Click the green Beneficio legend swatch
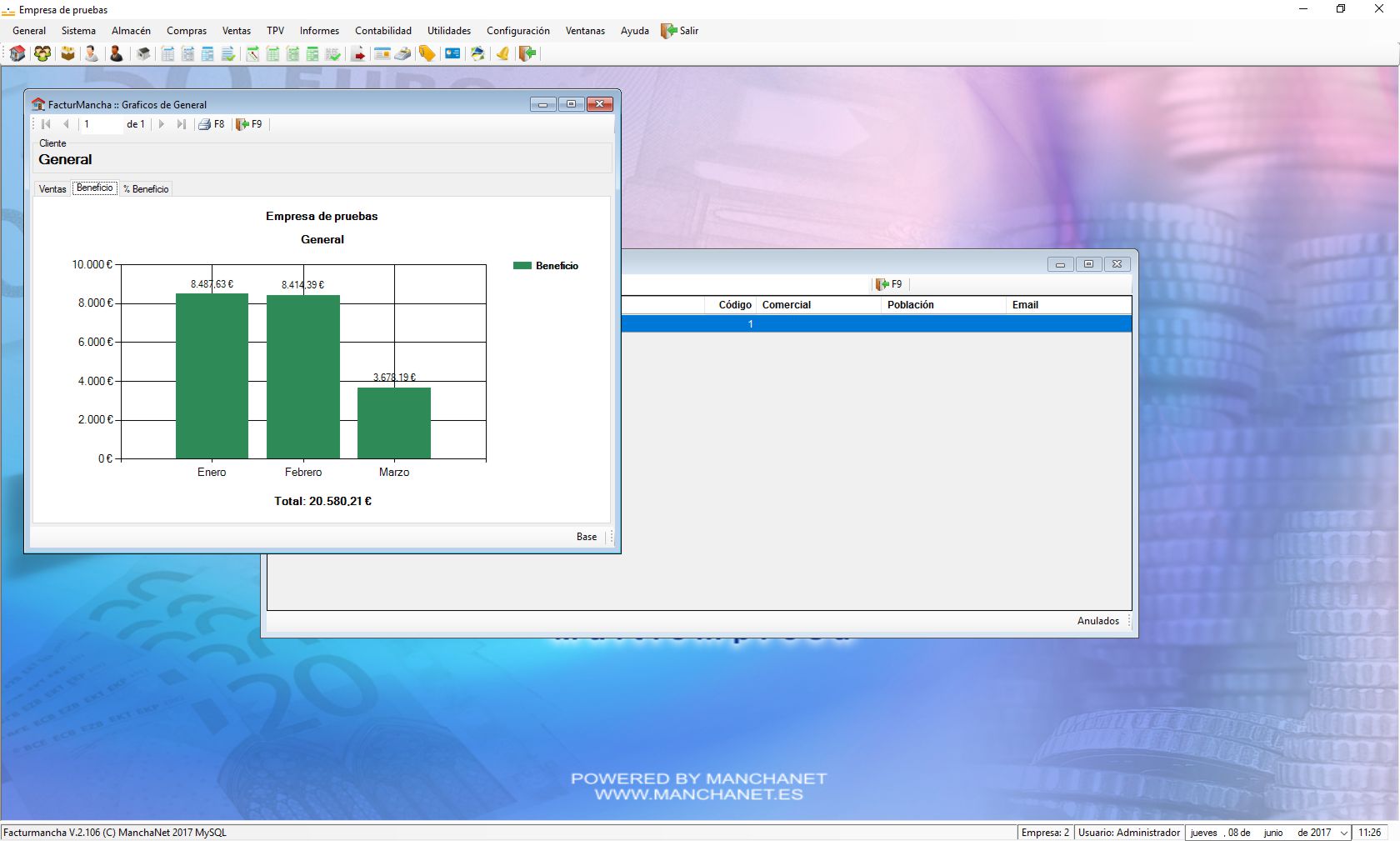The image size is (1400, 841). pos(522,266)
